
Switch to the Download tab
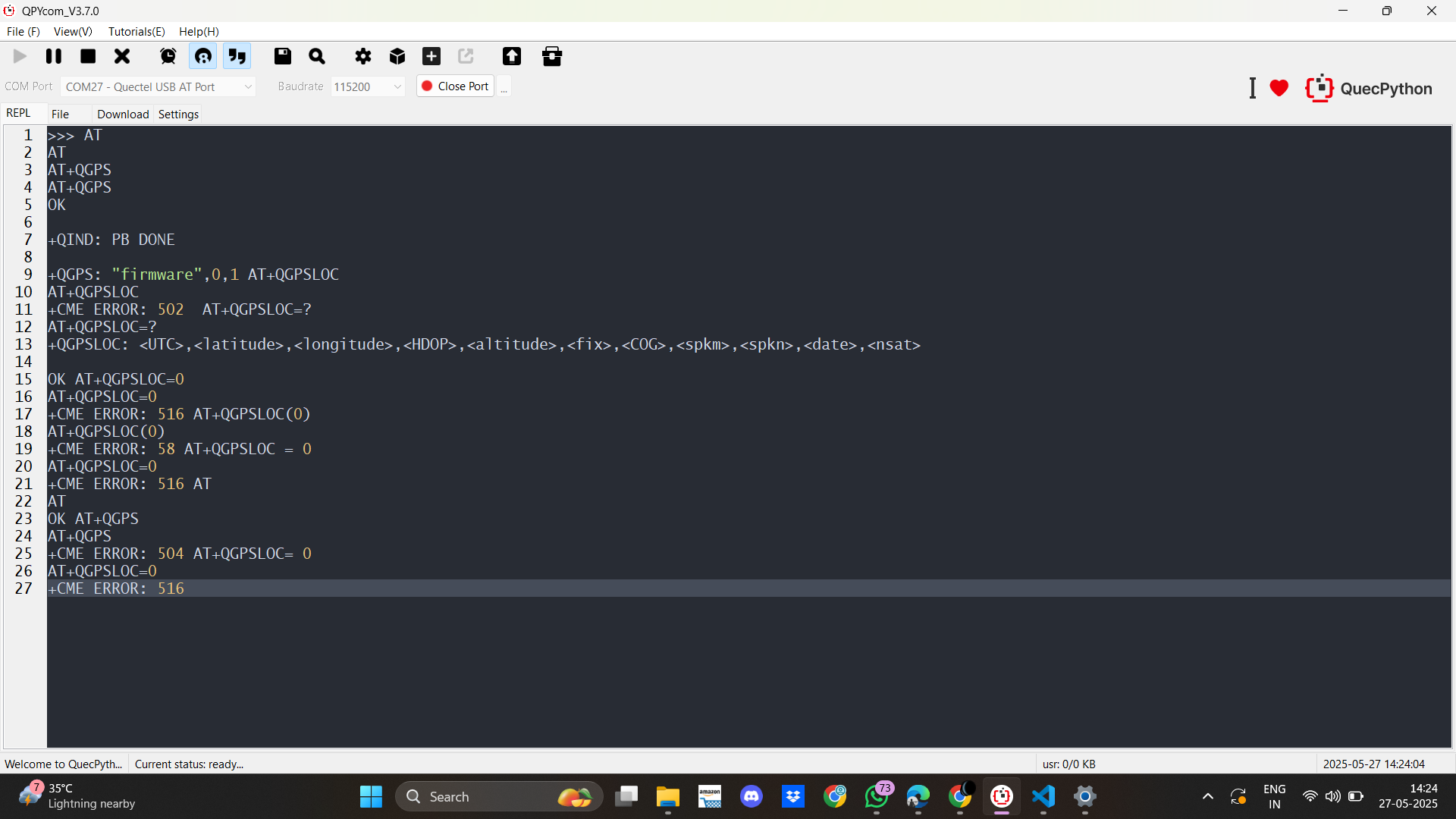click(123, 114)
